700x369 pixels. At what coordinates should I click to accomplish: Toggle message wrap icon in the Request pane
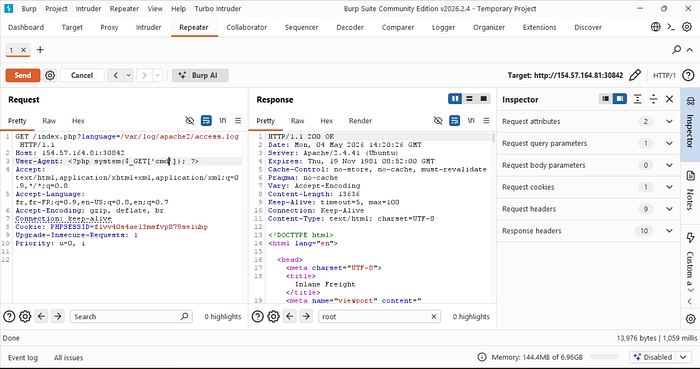click(x=206, y=120)
